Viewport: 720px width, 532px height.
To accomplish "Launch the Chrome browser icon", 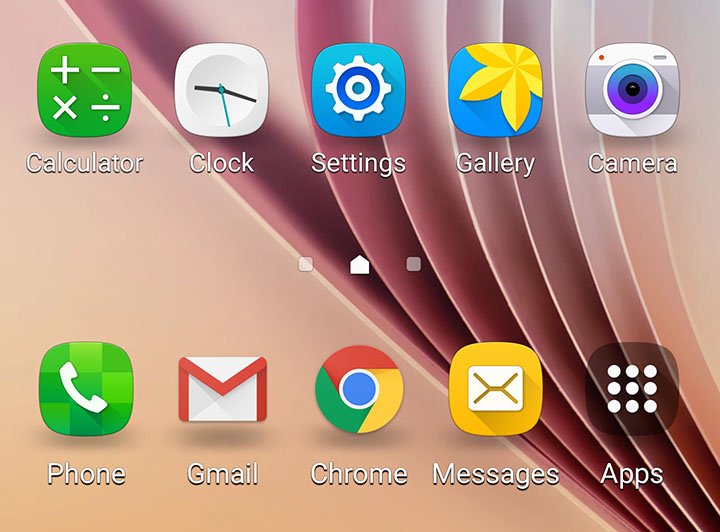I will (359, 389).
